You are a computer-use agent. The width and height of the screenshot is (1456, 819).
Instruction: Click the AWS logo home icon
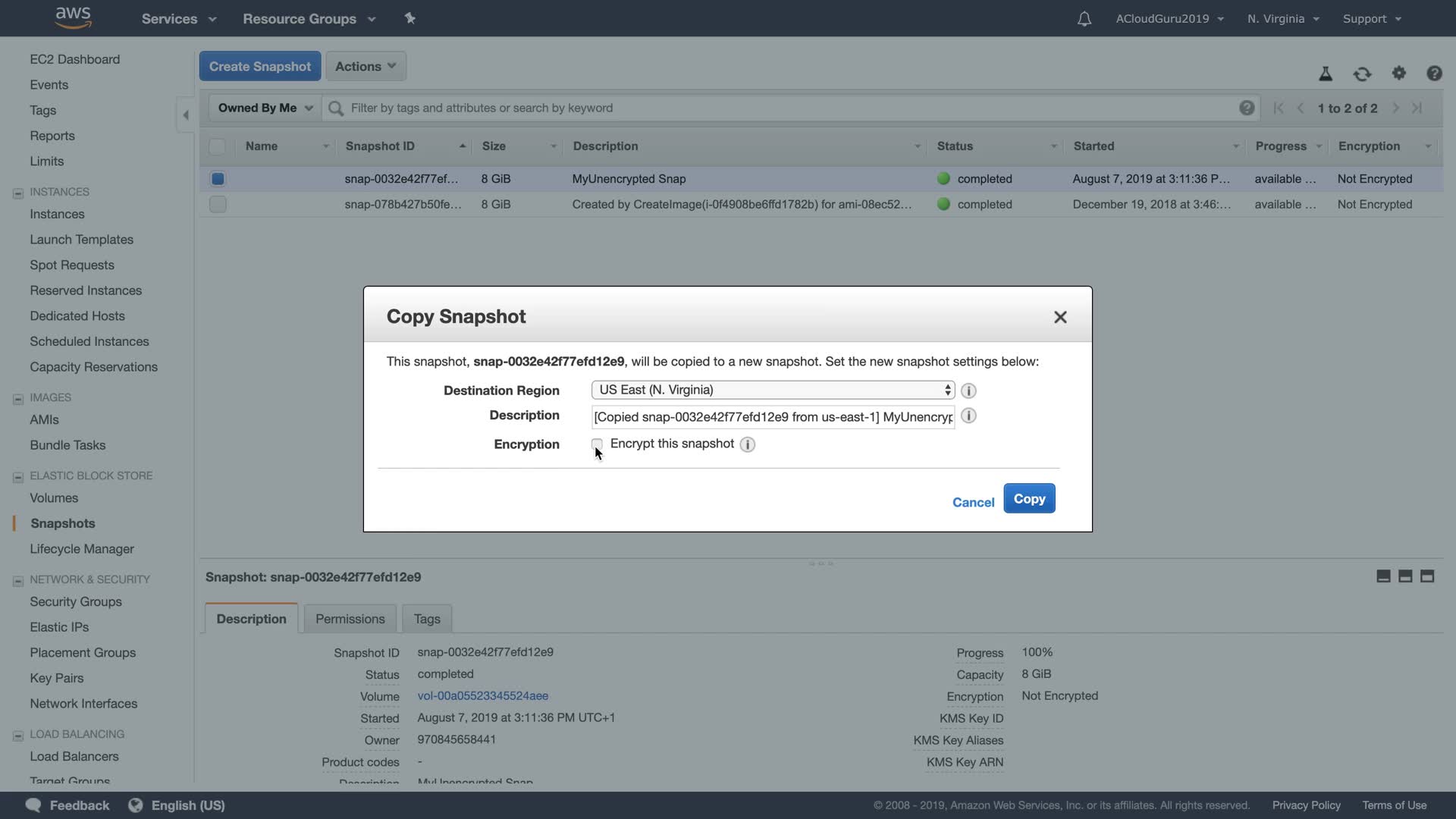click(x=74, y=17)
